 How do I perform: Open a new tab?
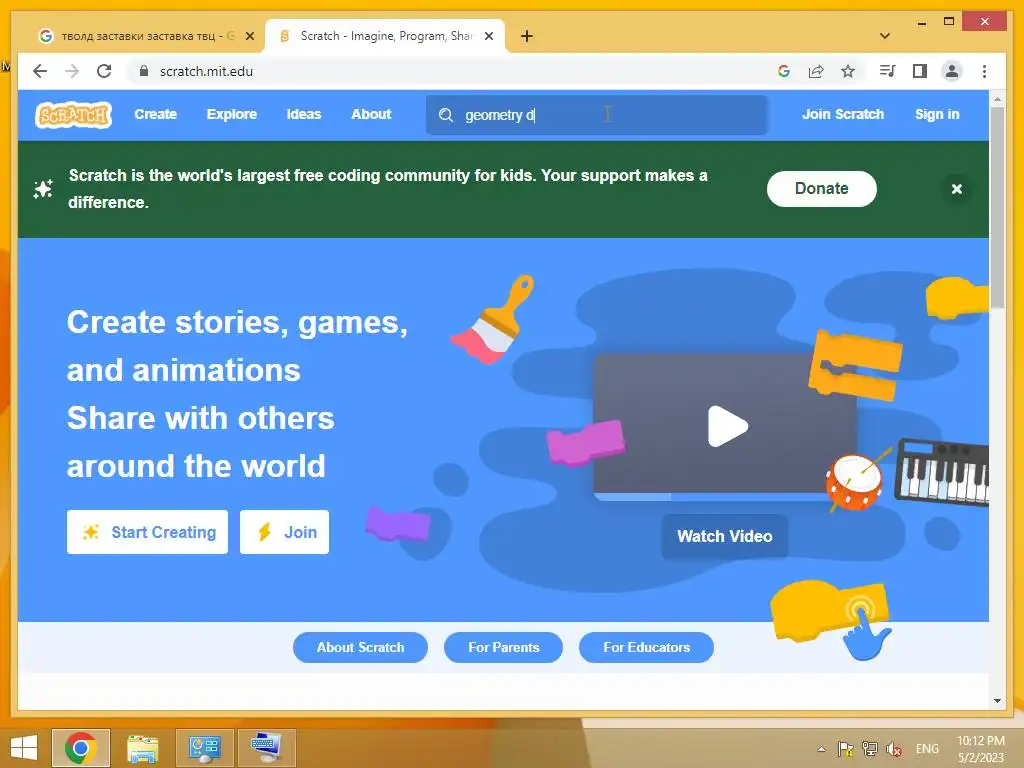point(527,36)
